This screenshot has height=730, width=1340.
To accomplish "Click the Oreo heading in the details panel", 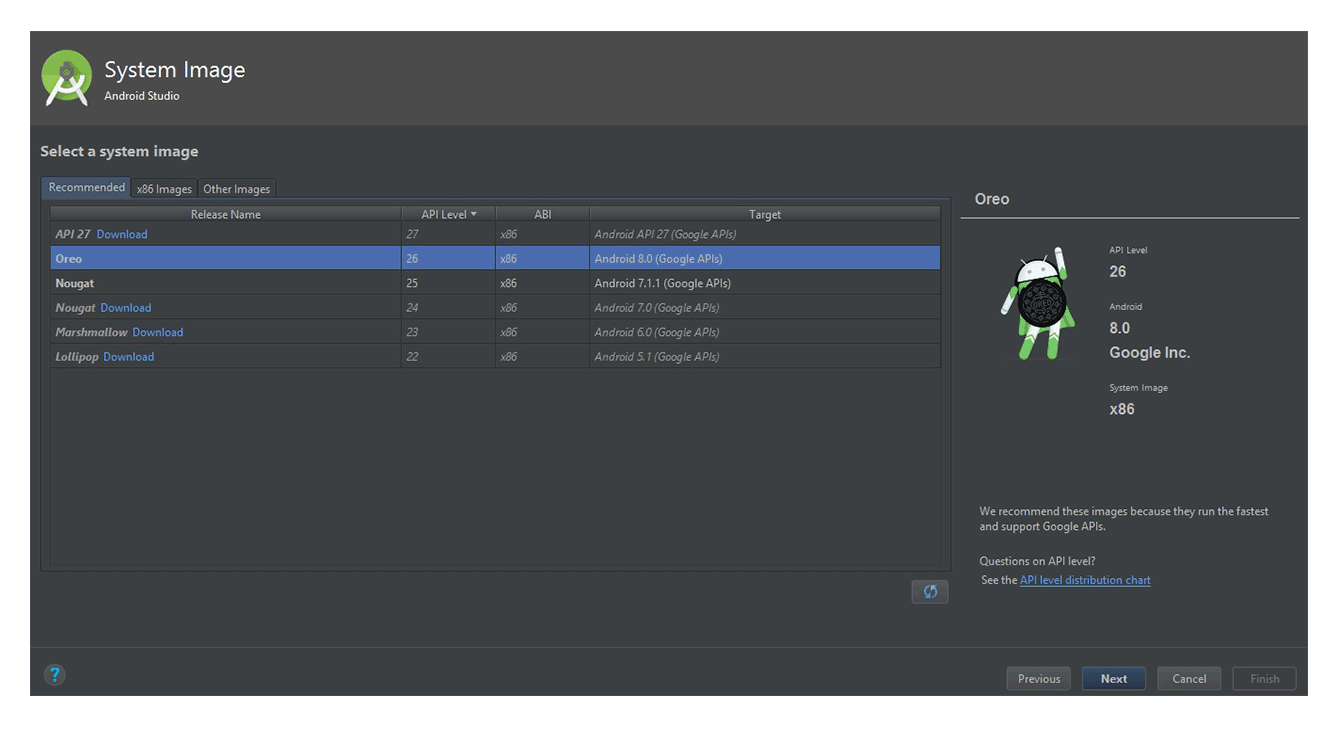I will pos(992,199).
